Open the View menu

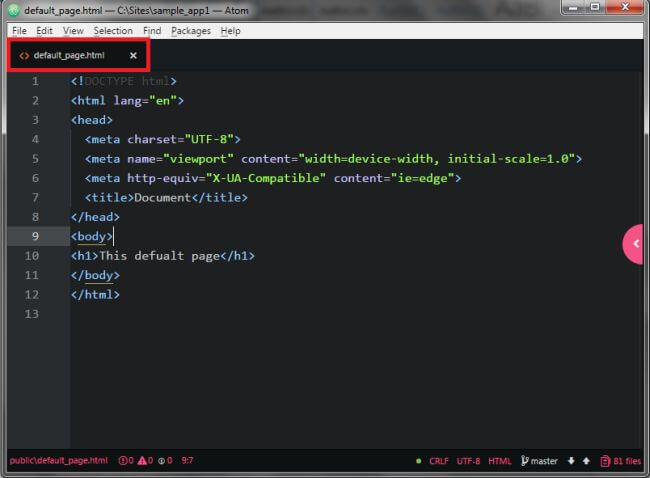(x=73, y=31)
